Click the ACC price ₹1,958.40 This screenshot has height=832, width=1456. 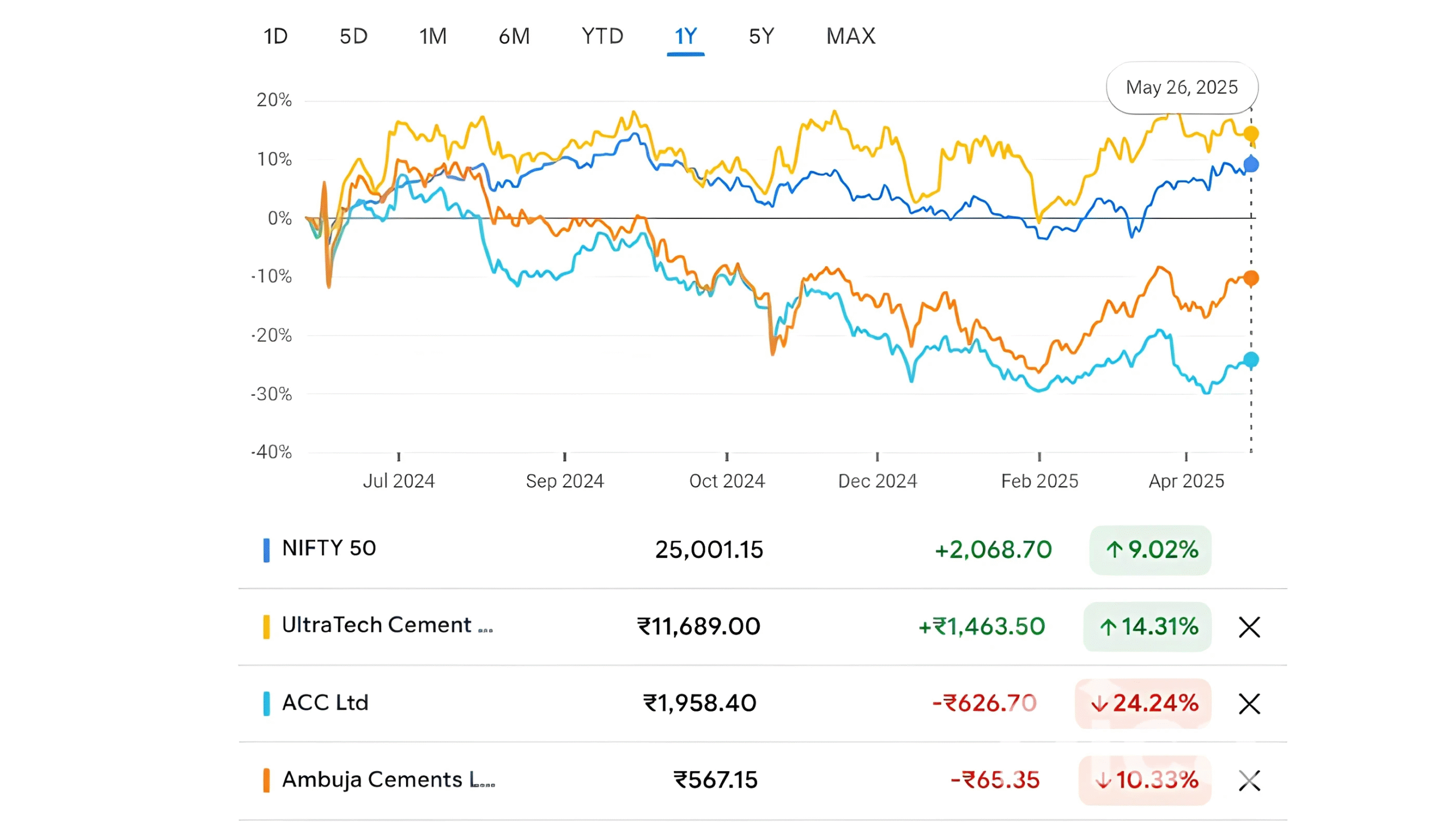pos(700,703)
